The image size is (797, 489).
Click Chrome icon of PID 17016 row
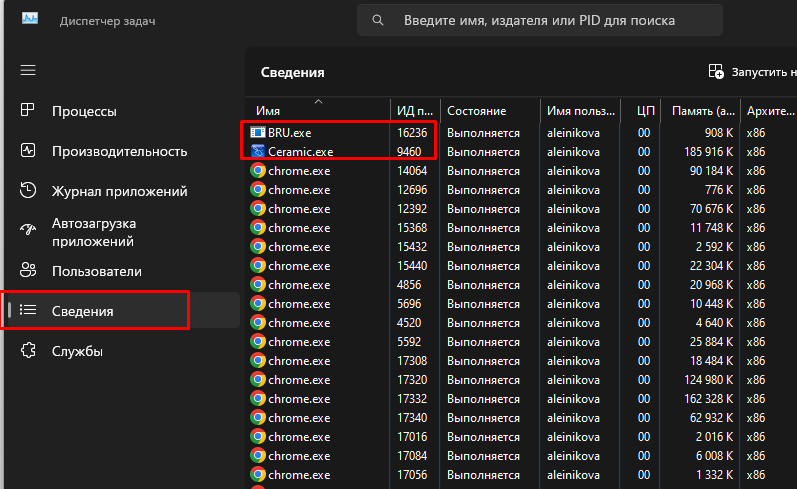[258, 437]
